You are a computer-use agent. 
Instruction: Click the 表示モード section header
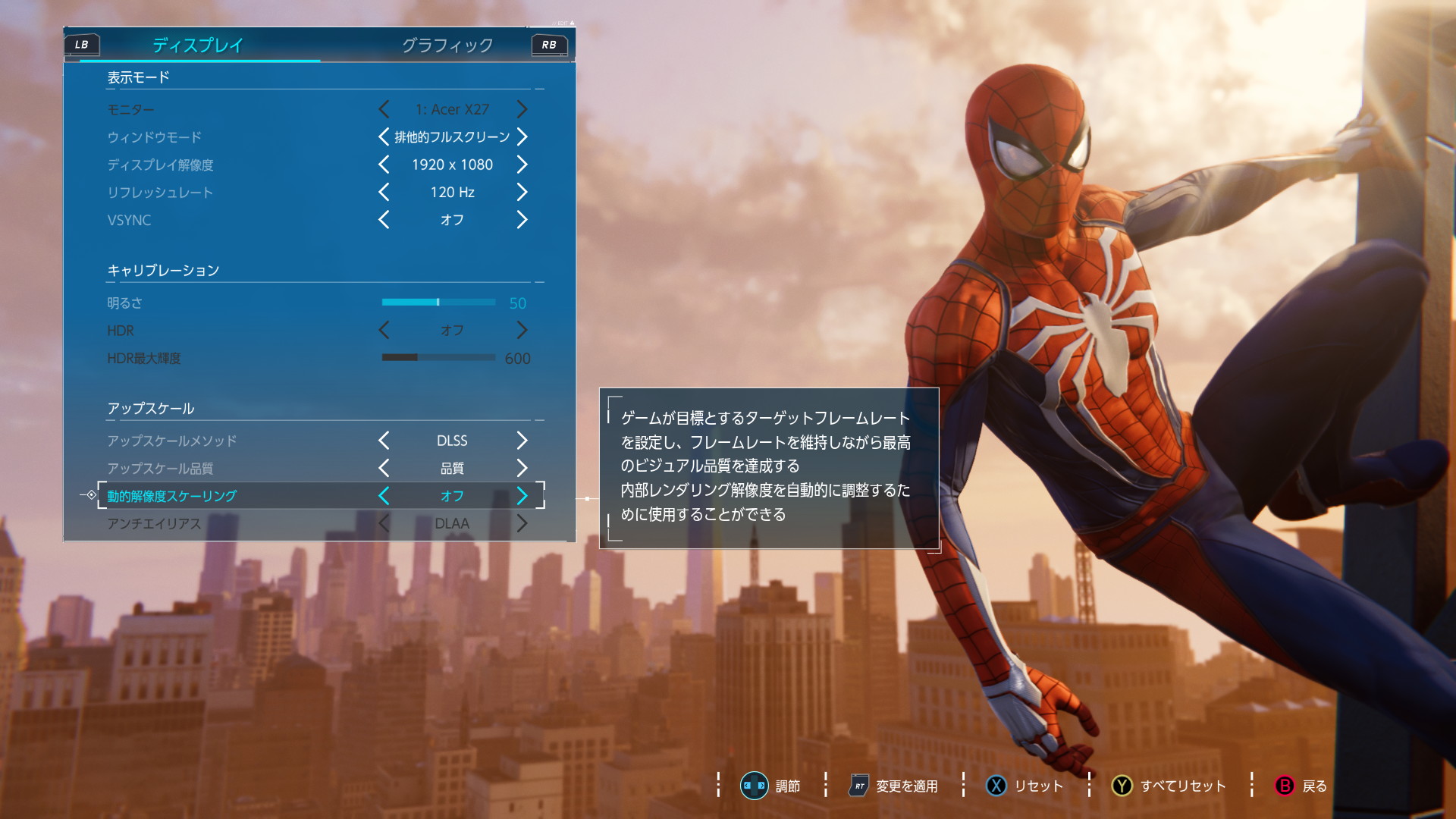pyautogui.click(x=138, y=77)
